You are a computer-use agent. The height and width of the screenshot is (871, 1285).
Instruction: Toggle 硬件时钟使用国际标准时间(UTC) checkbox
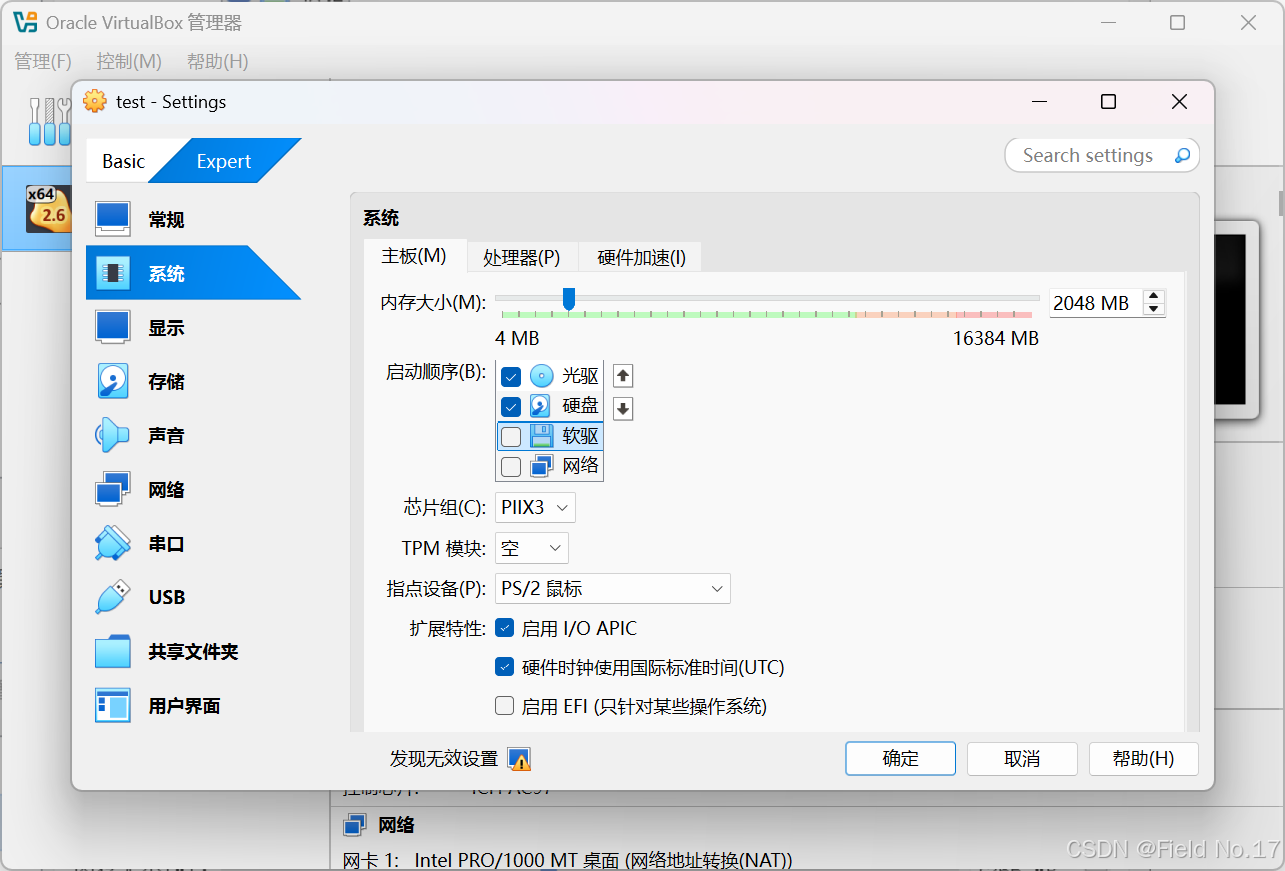[x=505, y=668]
